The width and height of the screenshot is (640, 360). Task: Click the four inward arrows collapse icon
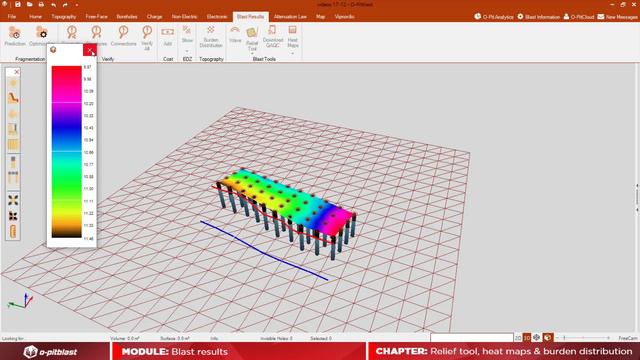click(x=13, y=216)
